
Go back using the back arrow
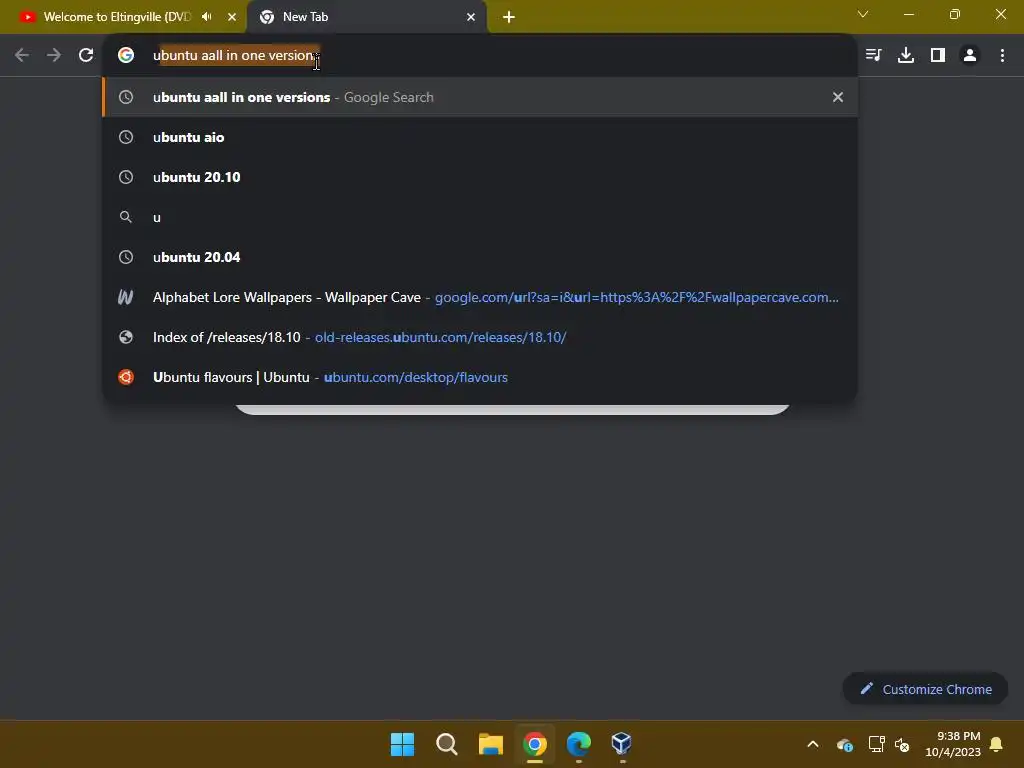[22, 55]
